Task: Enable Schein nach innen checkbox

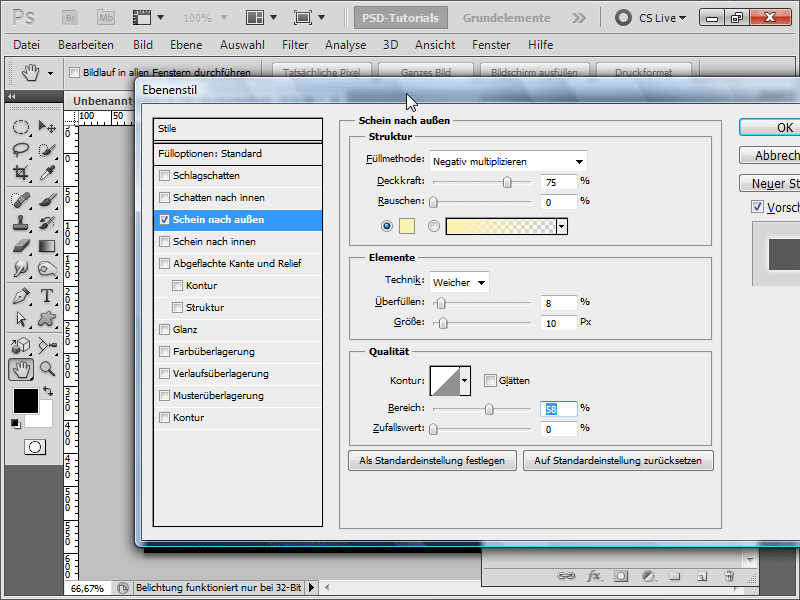Action: pyautogui.click(x=164, y=241)
